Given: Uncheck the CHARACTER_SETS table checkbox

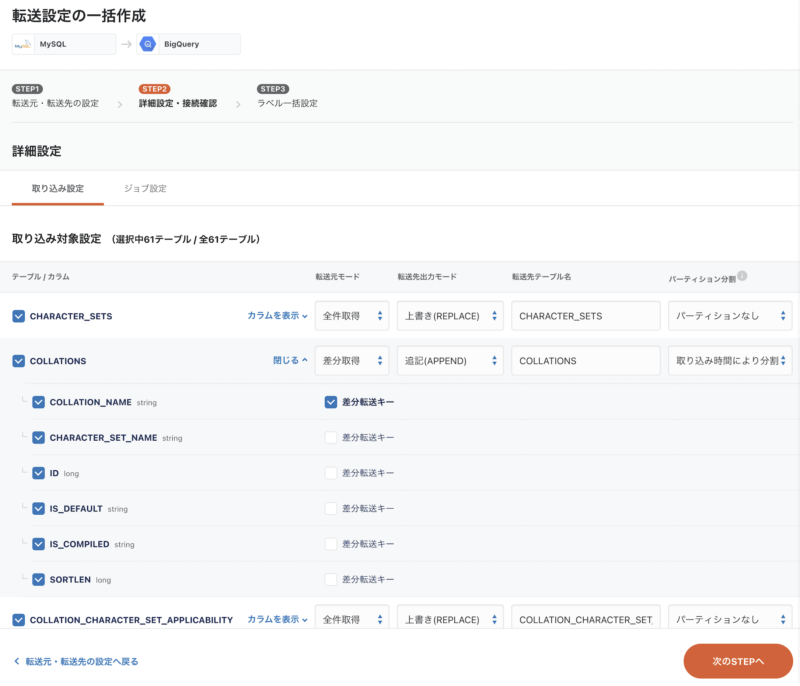Looking at the screenshot, I should coord(19,316).
